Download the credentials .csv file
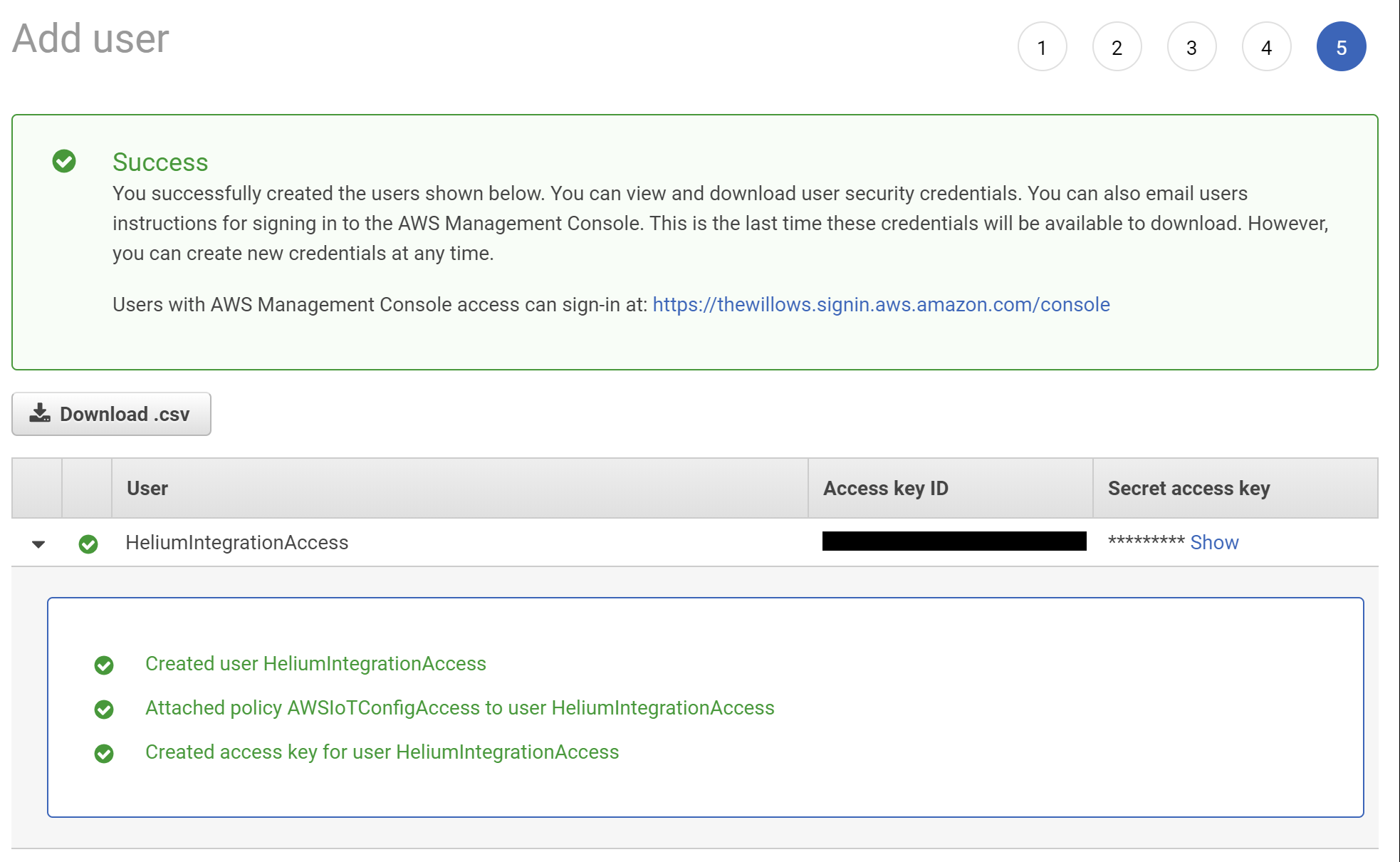Viewport: 1400px width, 862px height. click(112, 414)
